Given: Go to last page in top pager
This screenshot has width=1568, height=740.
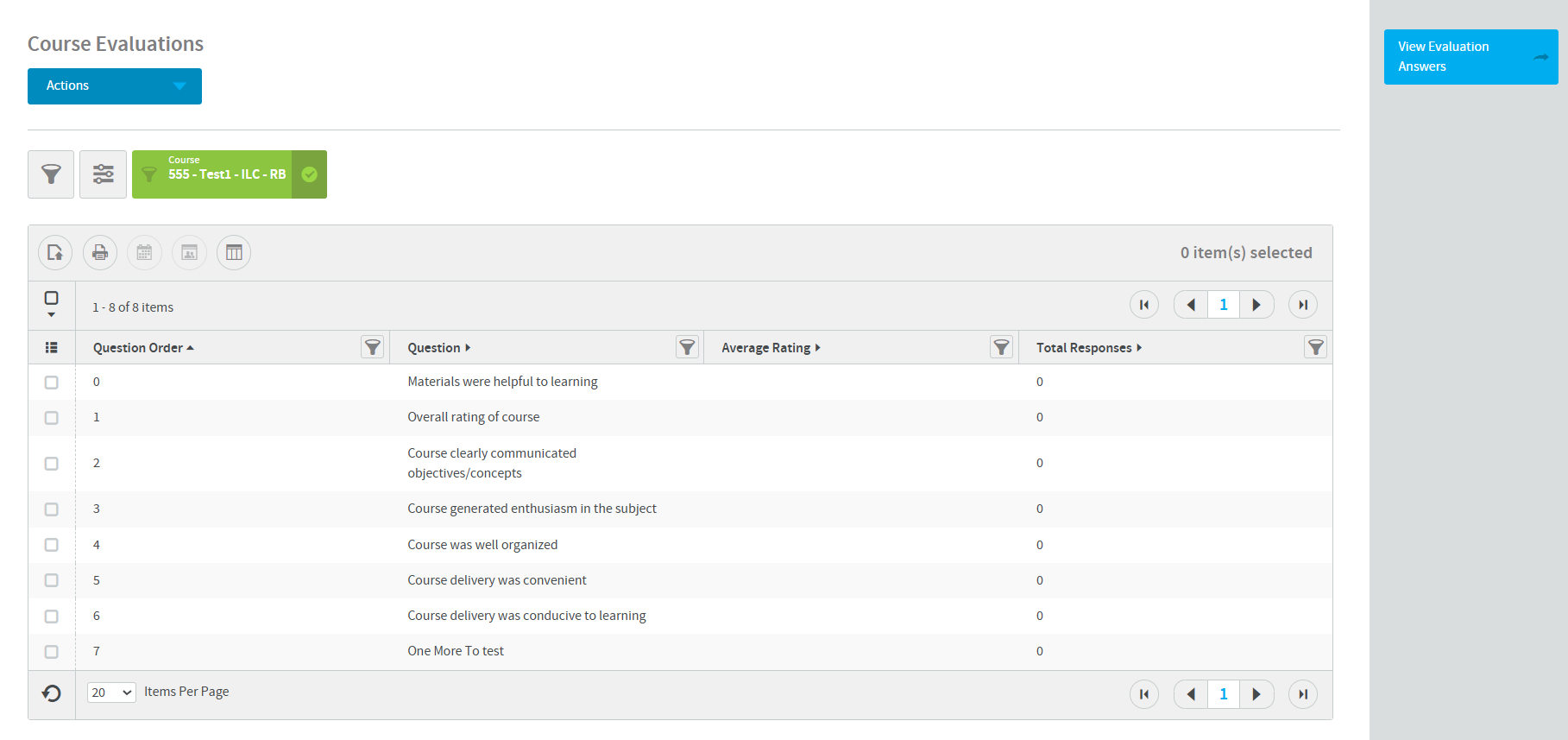Looking at the screenshot, I should pyautogui.click(x=1303, y=305).
